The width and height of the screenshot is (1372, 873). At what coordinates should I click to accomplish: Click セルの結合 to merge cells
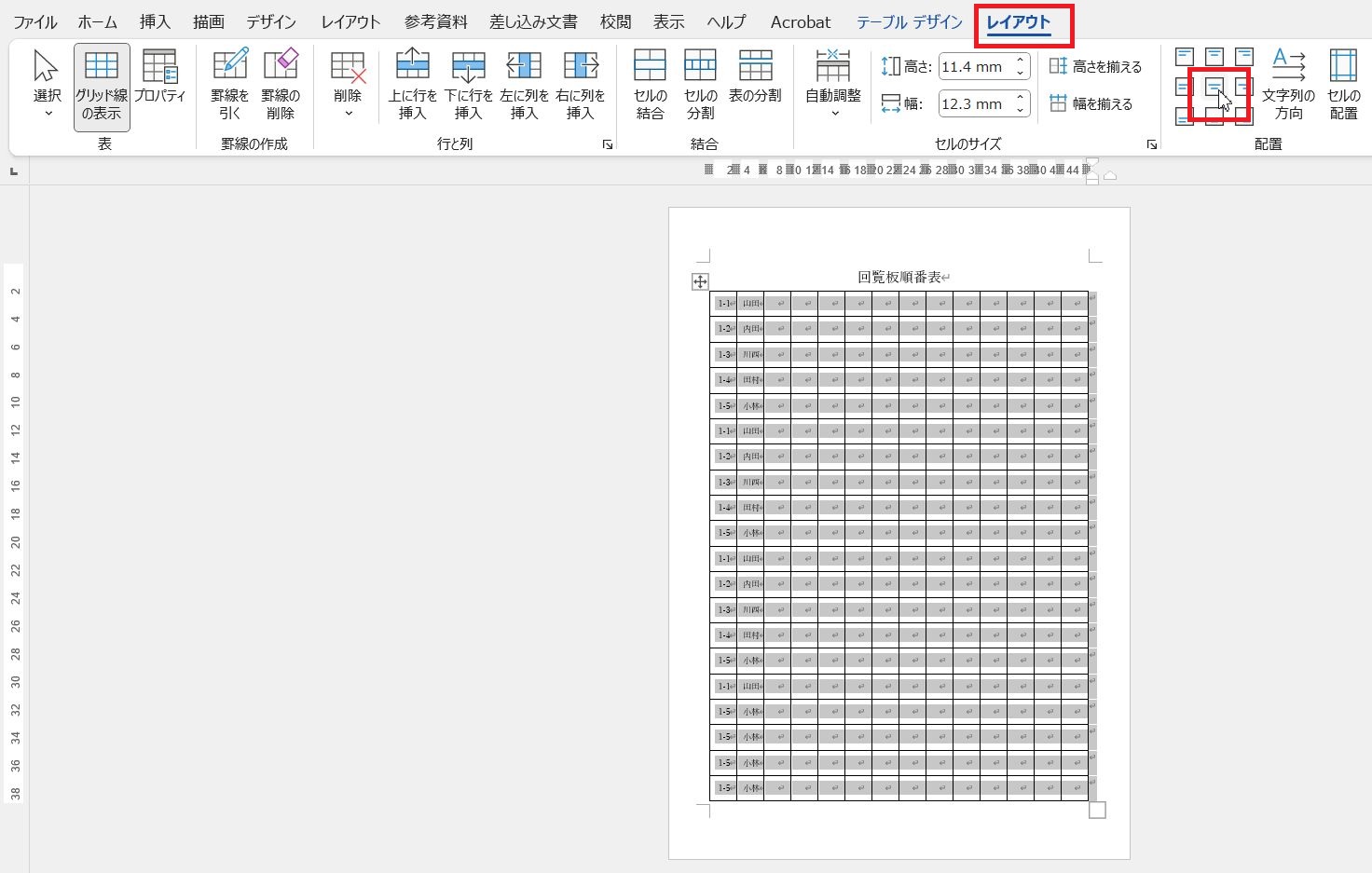650,84
